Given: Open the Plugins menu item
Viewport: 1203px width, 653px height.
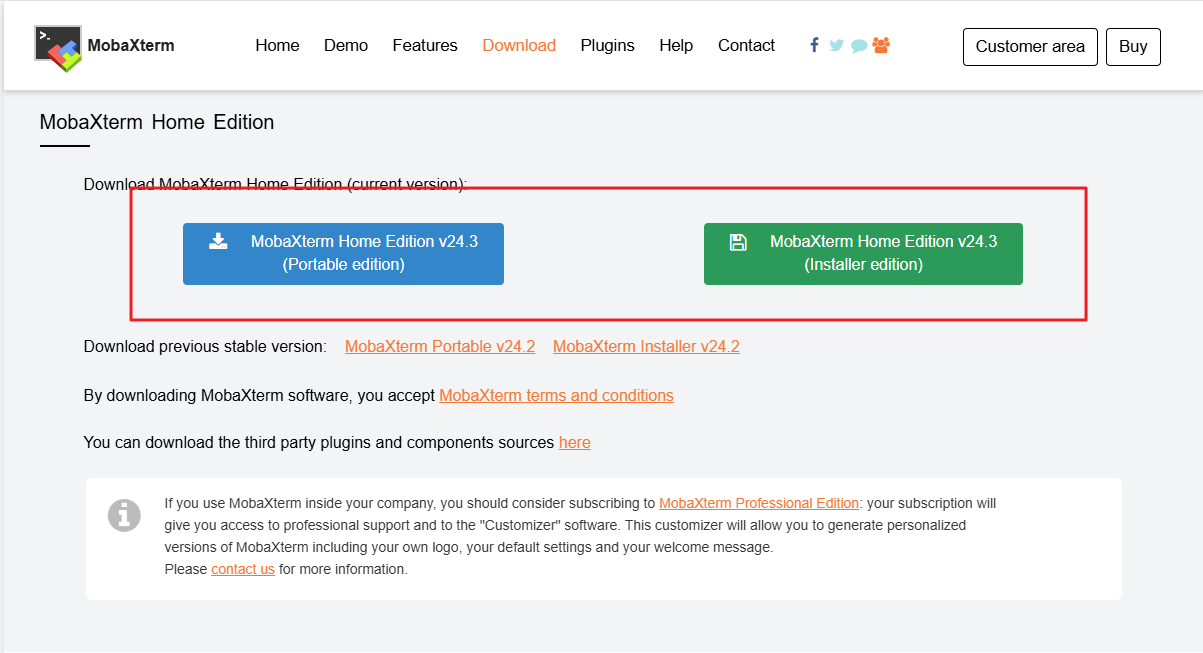Looking at the screenshot, I should coord(607,46).
